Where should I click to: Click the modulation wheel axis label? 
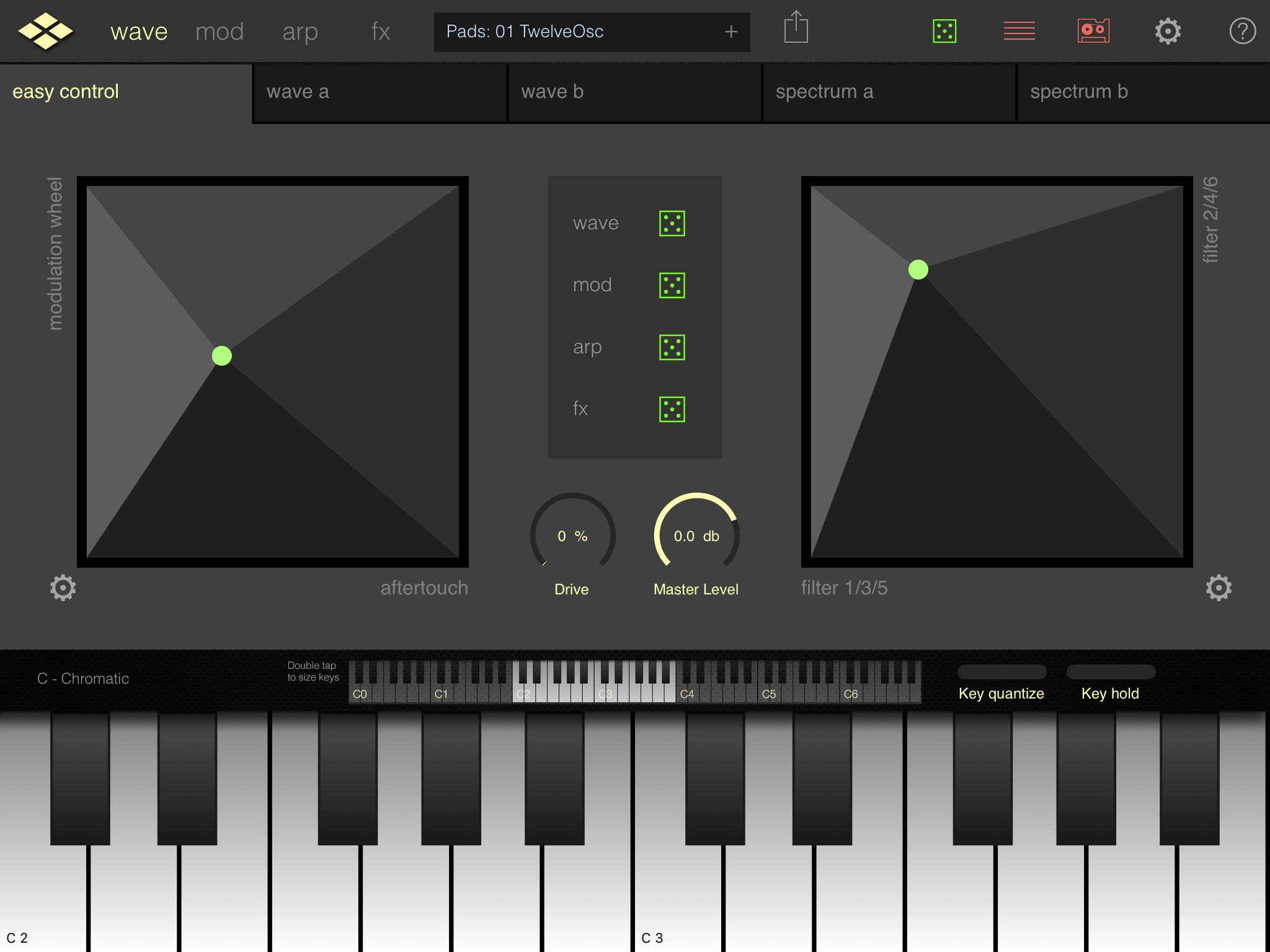tap(55, 253)
